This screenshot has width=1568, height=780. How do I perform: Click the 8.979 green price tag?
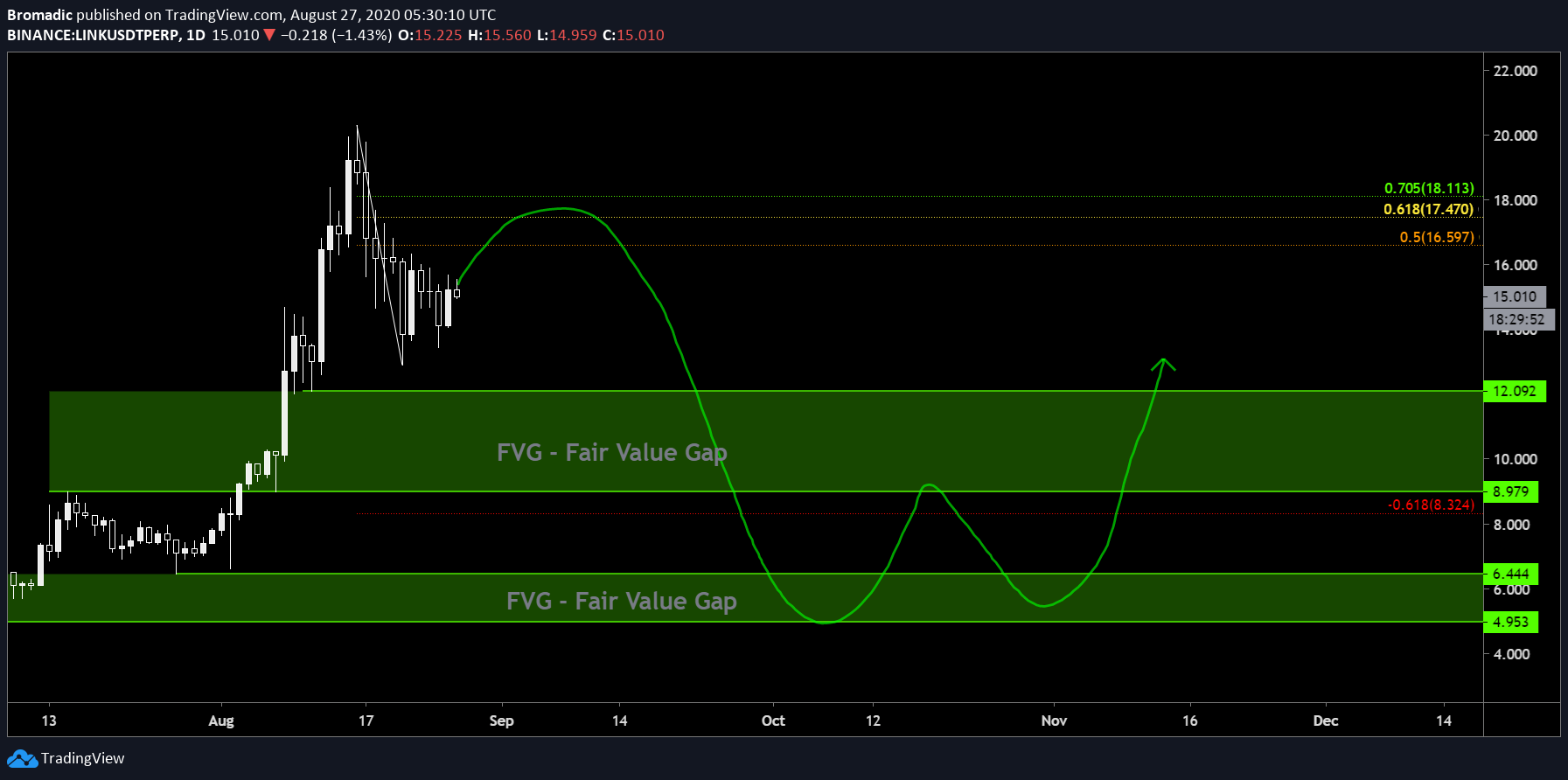pos(1510,491)
